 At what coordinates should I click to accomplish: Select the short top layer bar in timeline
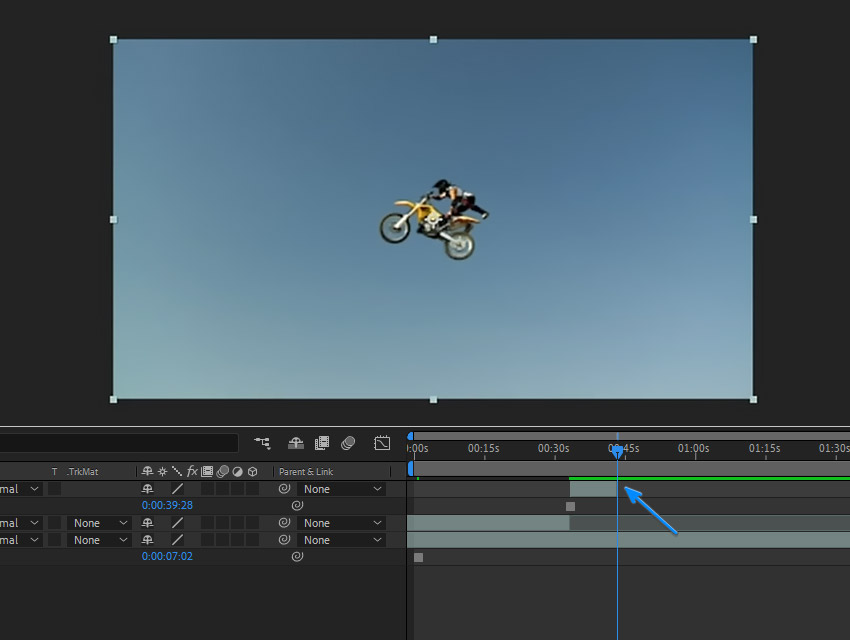tap(593, 489)
